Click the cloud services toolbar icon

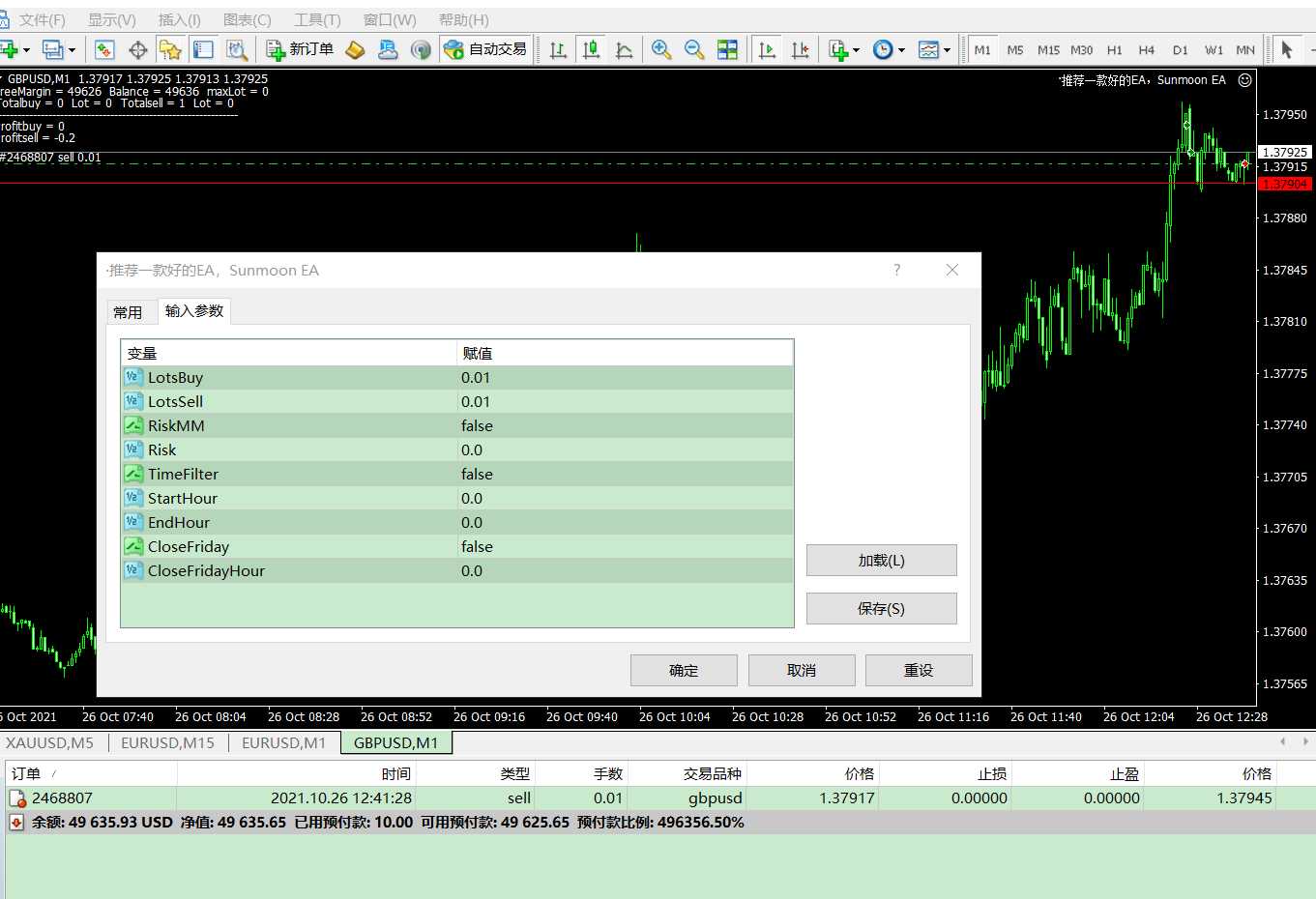(388, 49)
